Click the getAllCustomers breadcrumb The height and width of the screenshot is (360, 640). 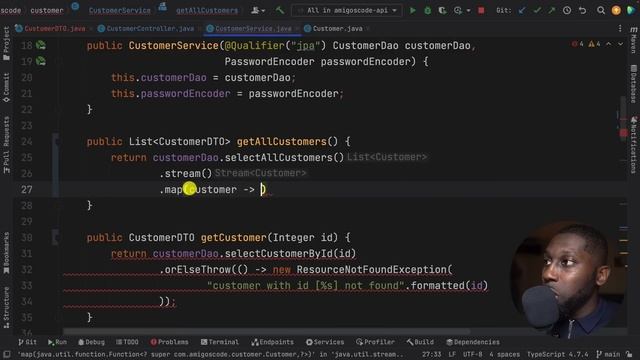point(207,11)
